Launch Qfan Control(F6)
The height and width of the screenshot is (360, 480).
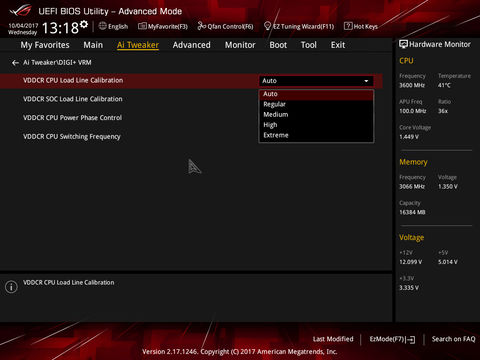tap(225, 26)
